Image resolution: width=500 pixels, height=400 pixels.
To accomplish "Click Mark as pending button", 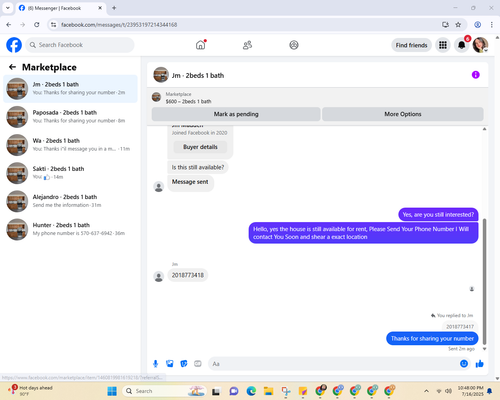I will point(236,114).
